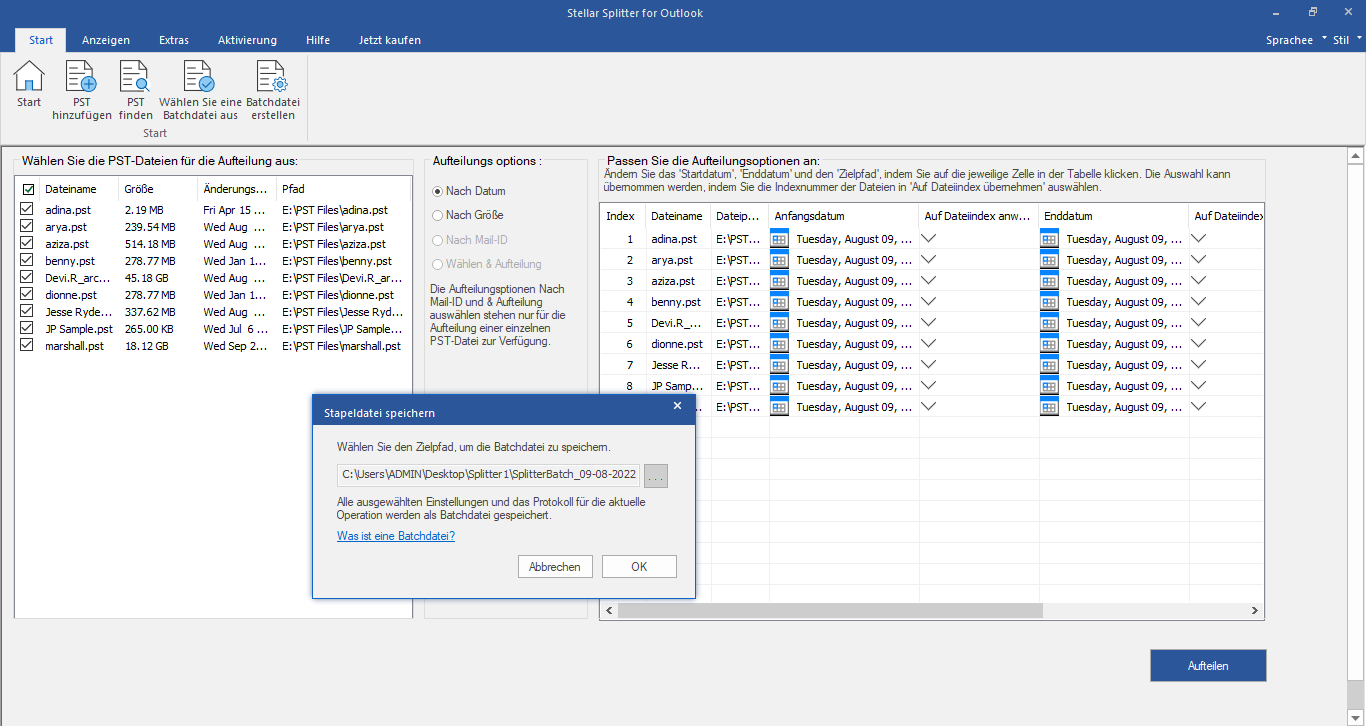Open the Sprachee language dropdown
The image size is (1366, 726).
tap(1296, 40)
